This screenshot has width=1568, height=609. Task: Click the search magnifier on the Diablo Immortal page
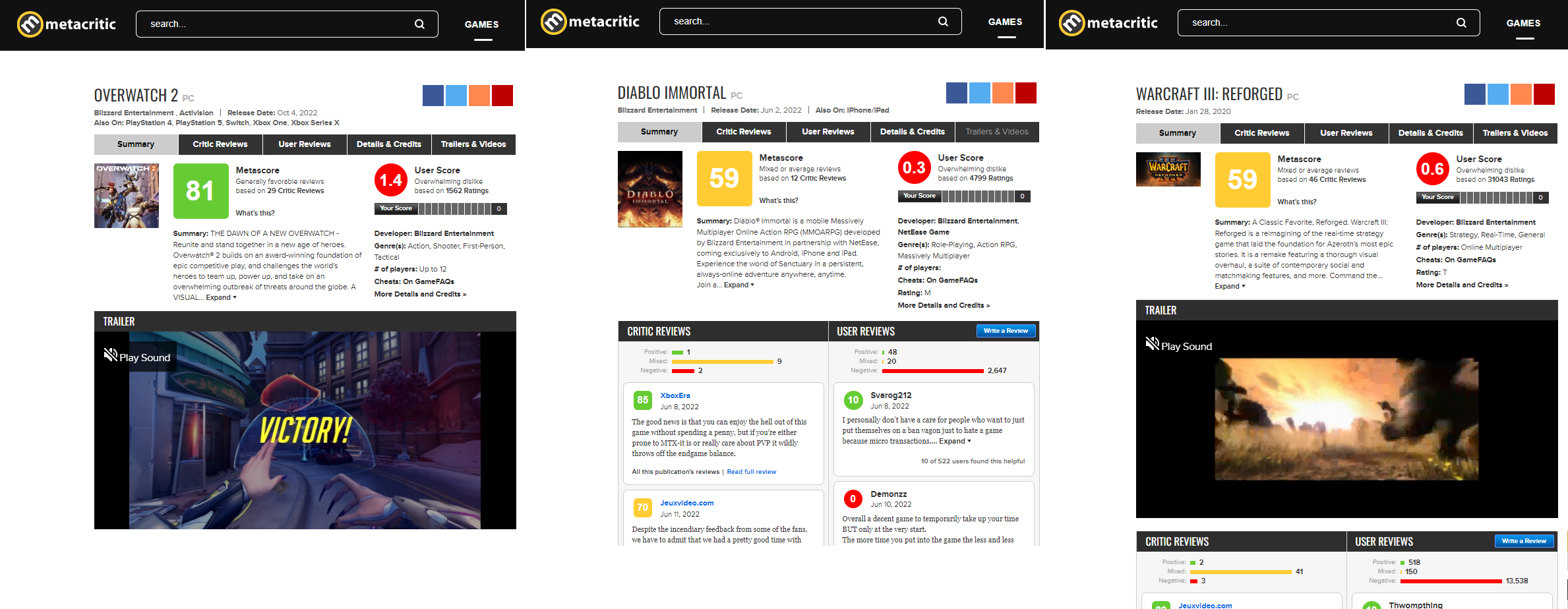coord(943,22)
